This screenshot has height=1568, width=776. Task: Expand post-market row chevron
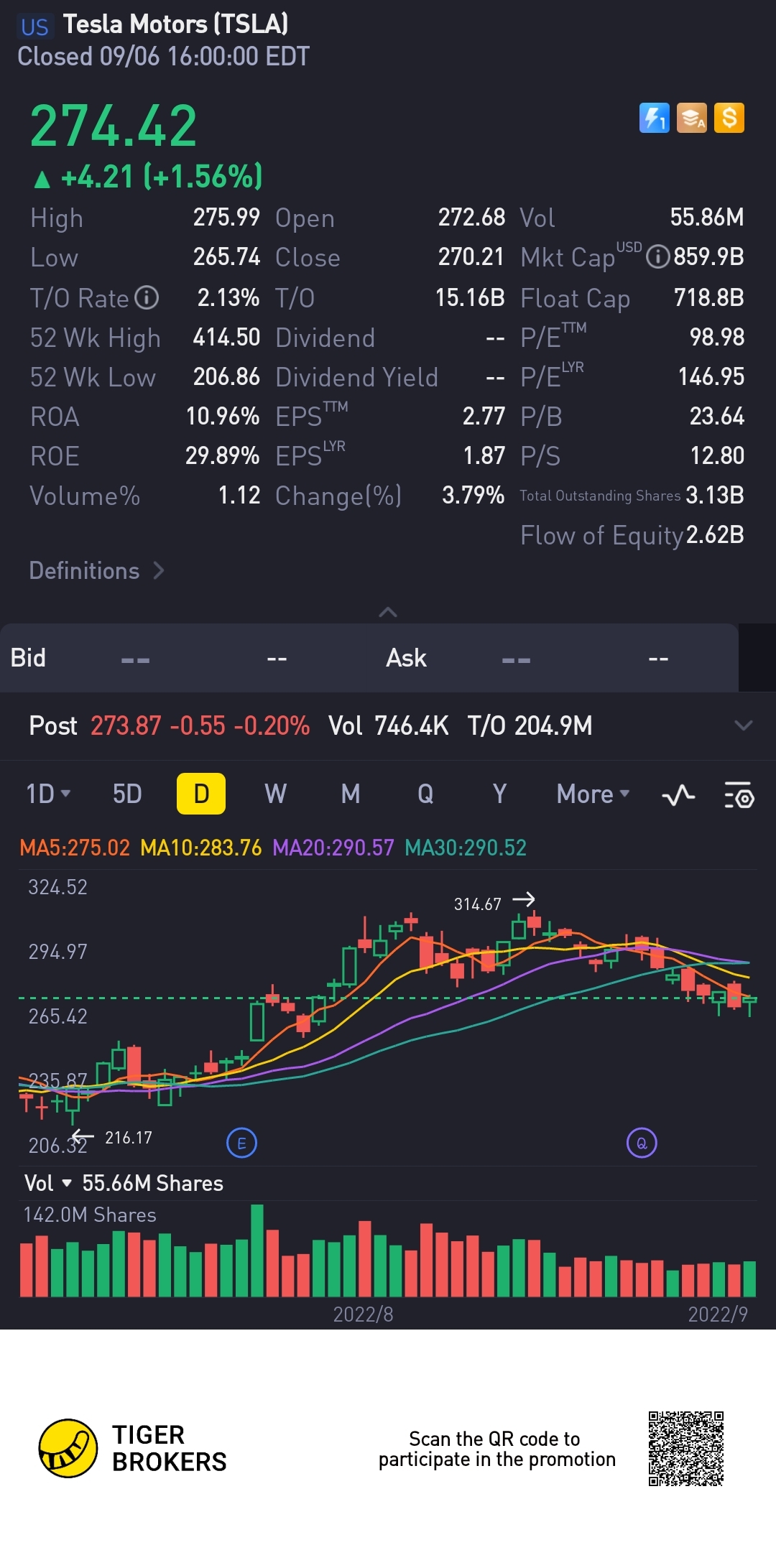744,725
